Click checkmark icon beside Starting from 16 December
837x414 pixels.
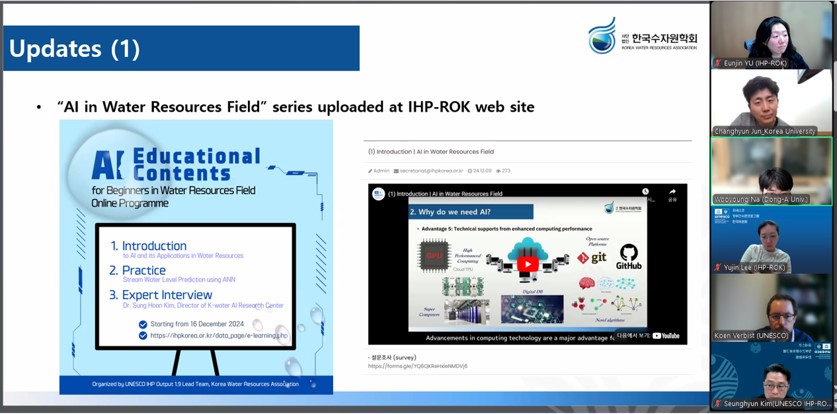coord(143,324)
